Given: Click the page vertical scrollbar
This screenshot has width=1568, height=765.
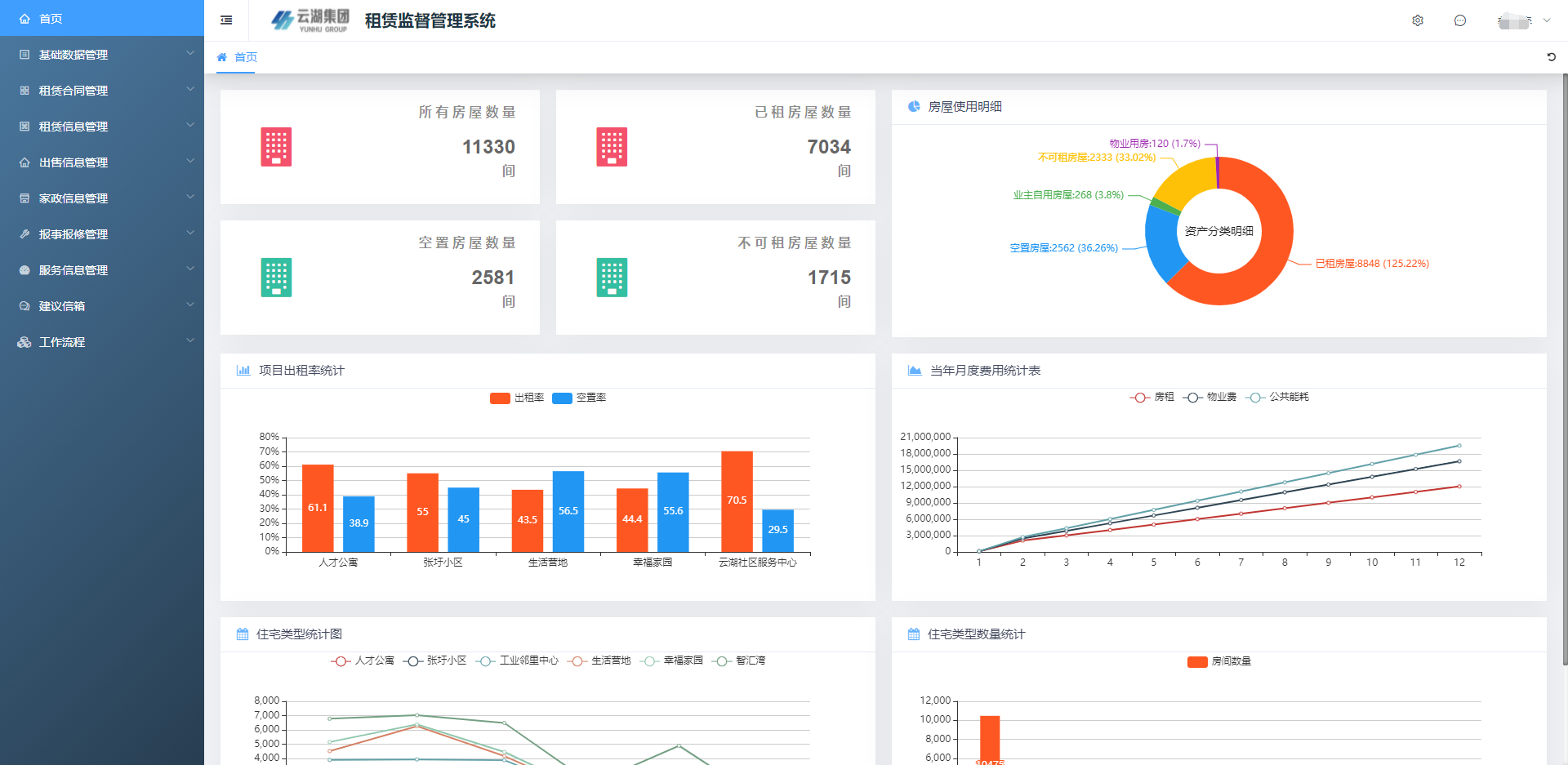Looking at the screenshot, I should (1564, 367).
